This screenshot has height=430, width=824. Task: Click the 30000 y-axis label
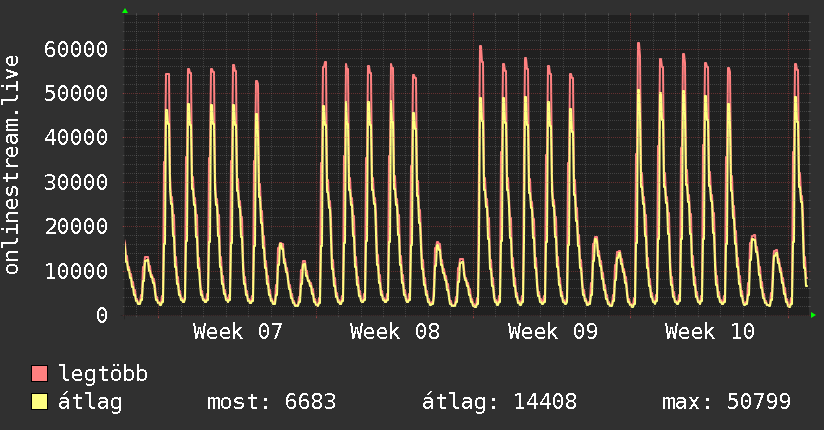click(76, 182)
